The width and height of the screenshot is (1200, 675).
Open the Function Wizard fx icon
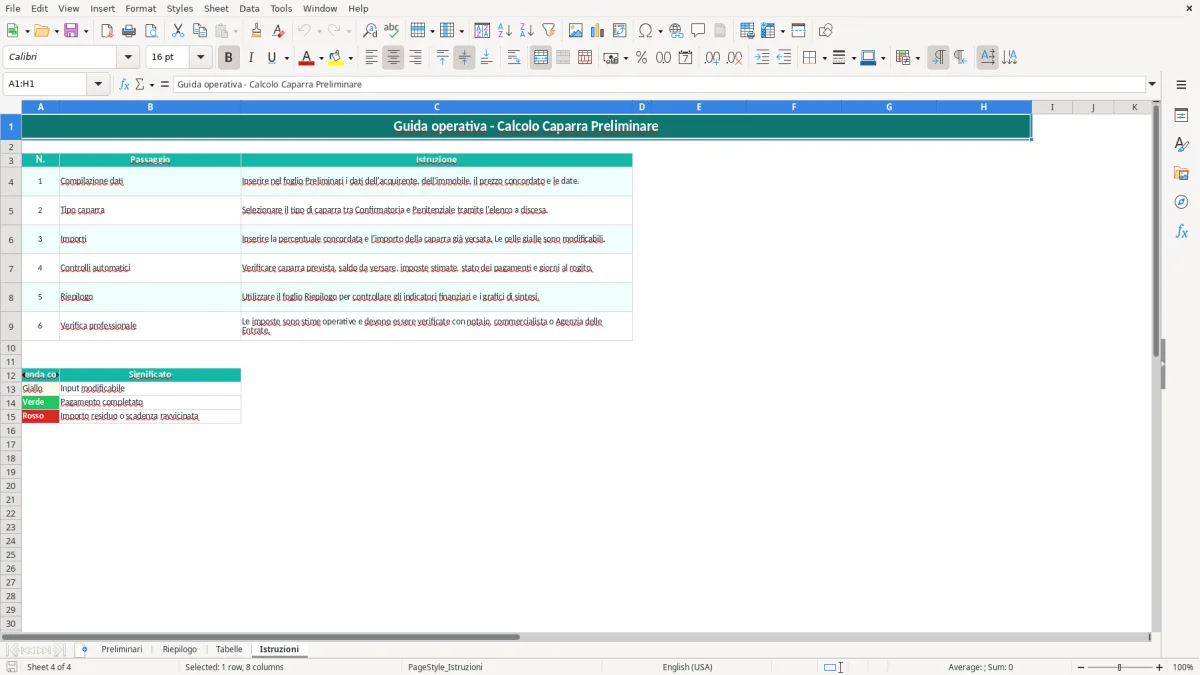(x=125, y=85)
